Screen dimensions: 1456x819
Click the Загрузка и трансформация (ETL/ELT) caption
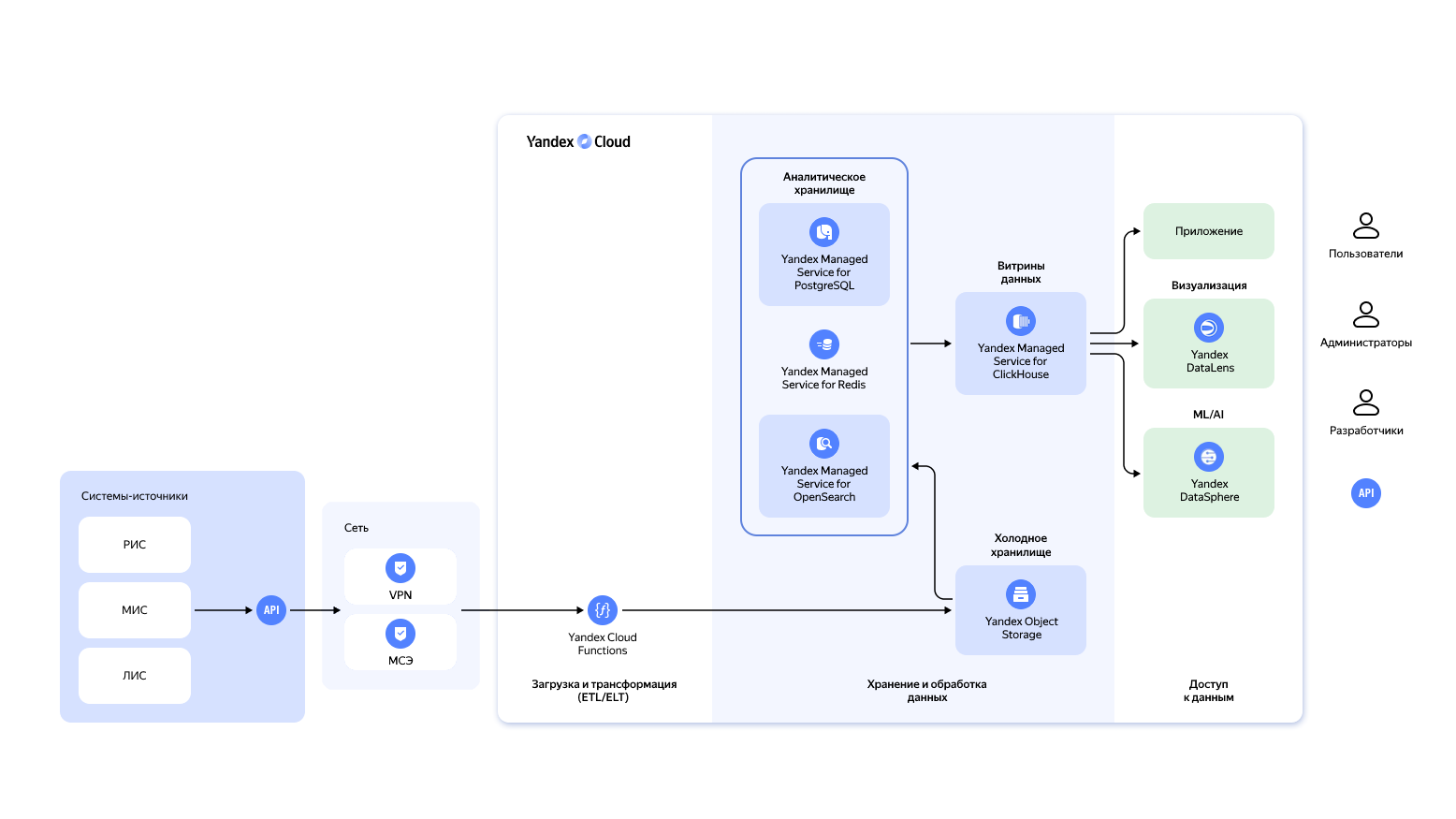pos(604,691)
